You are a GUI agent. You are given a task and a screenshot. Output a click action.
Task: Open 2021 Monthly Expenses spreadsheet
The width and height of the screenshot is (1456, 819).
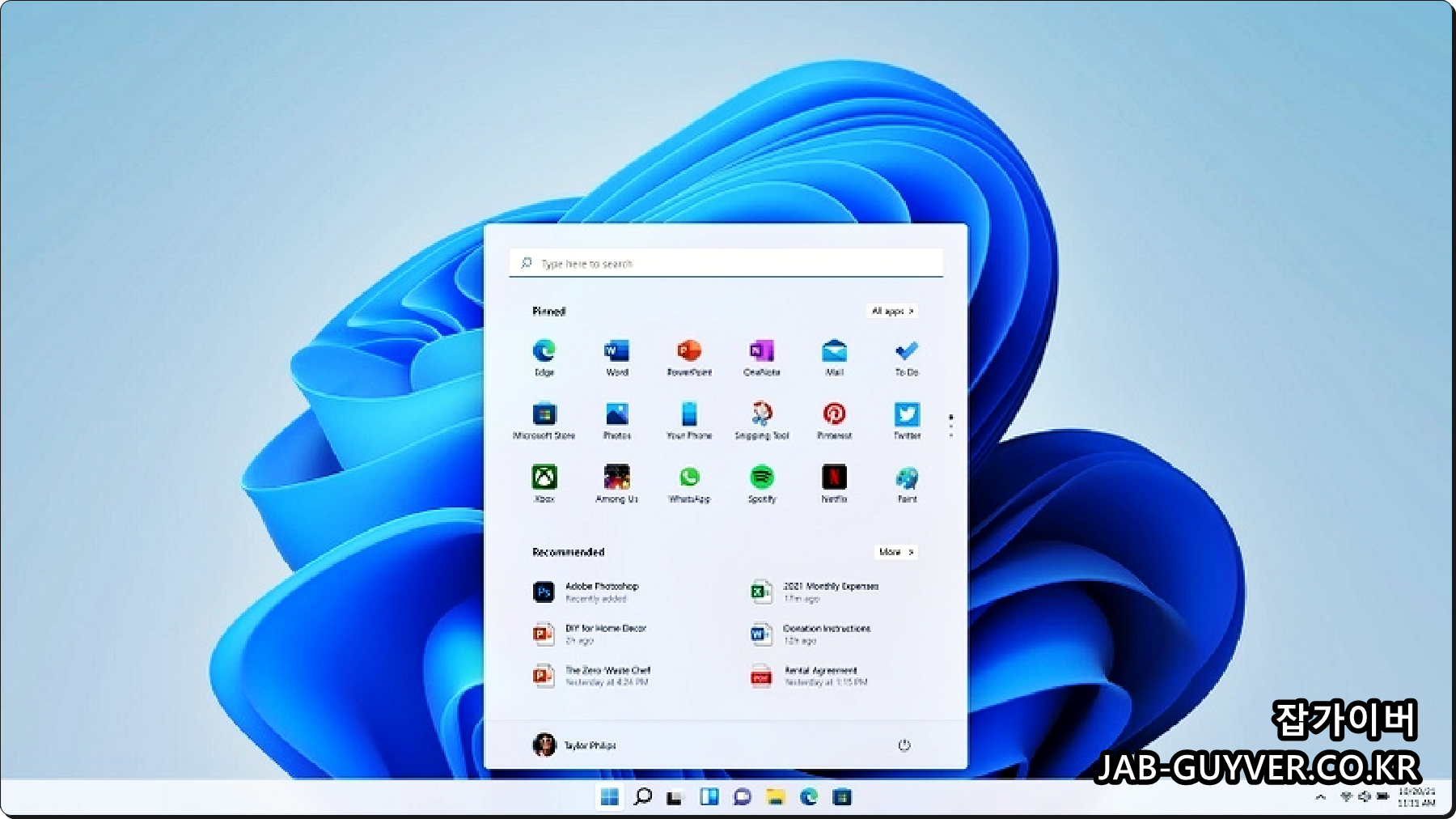point(814,592)
